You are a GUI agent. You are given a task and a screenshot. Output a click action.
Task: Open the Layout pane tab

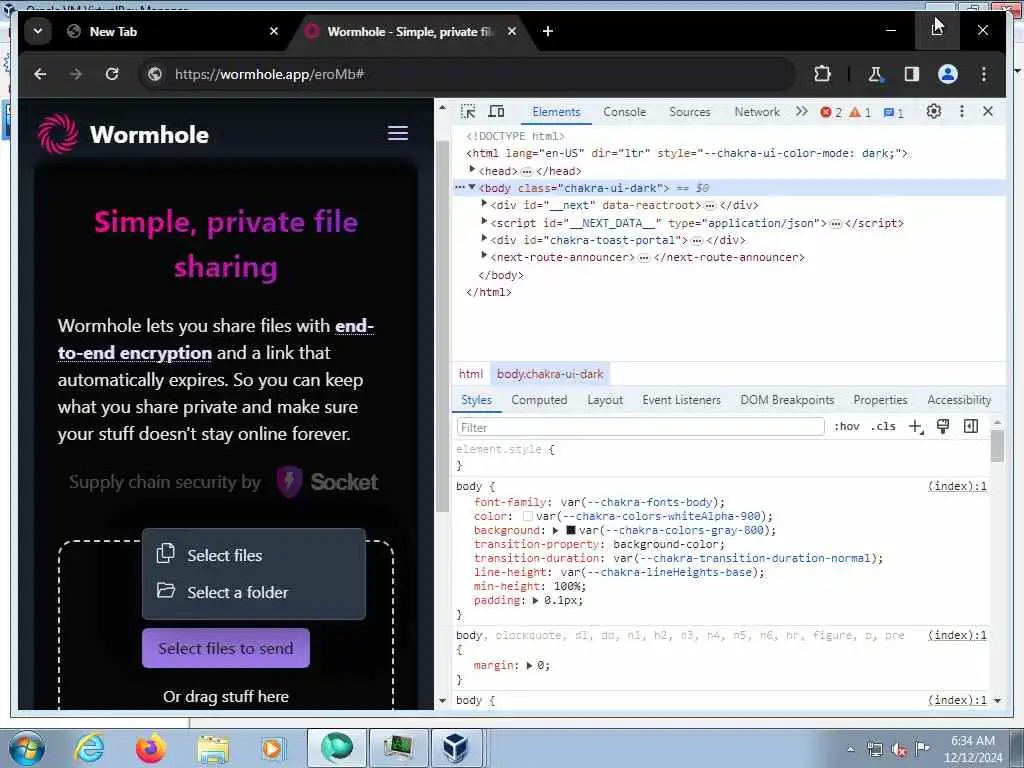click(605, 400)
